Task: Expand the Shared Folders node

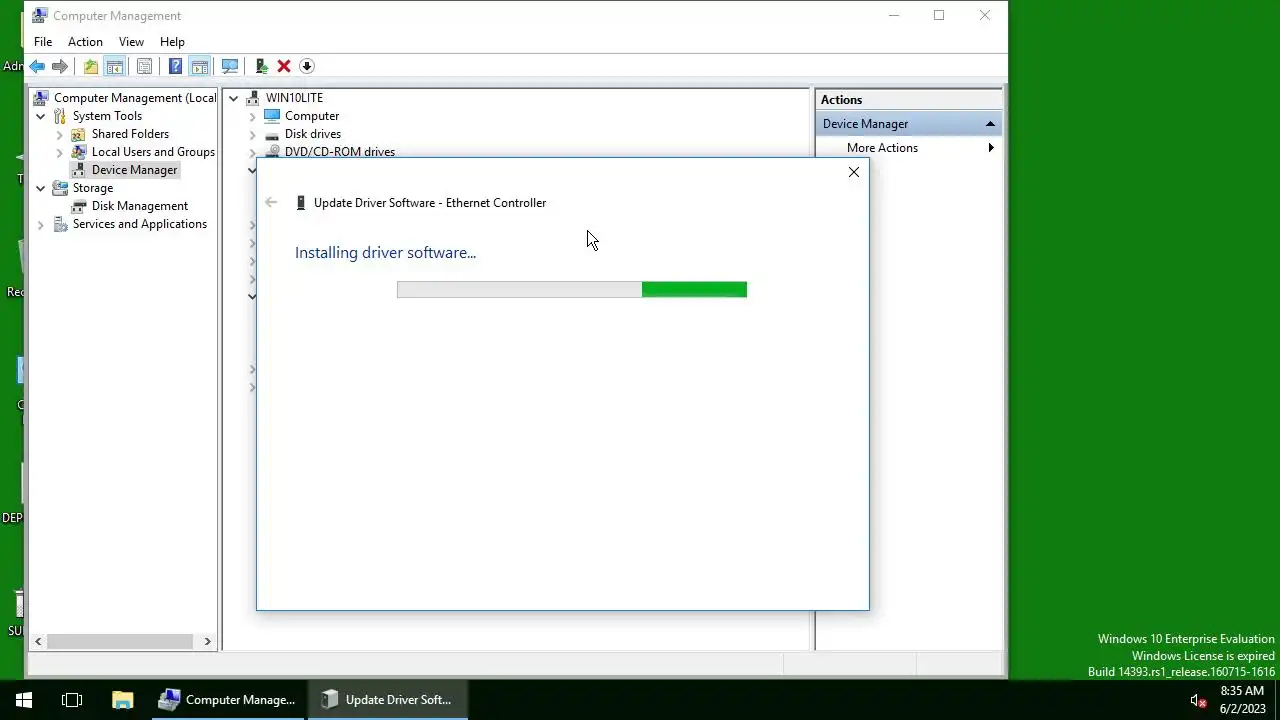Action: click(x=59, y=134)
